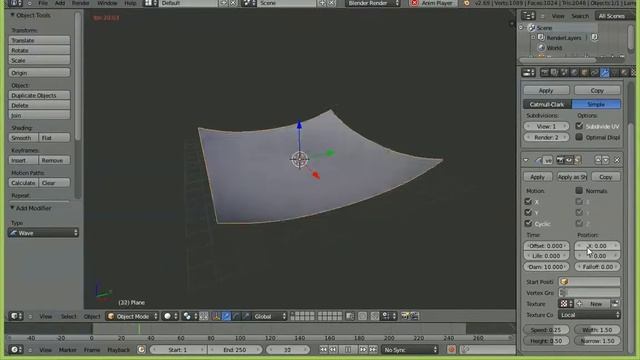Open the modifiers properties tab (wrench icon)
The height and width of the screenshot is (360, 640).
point(604,73)
